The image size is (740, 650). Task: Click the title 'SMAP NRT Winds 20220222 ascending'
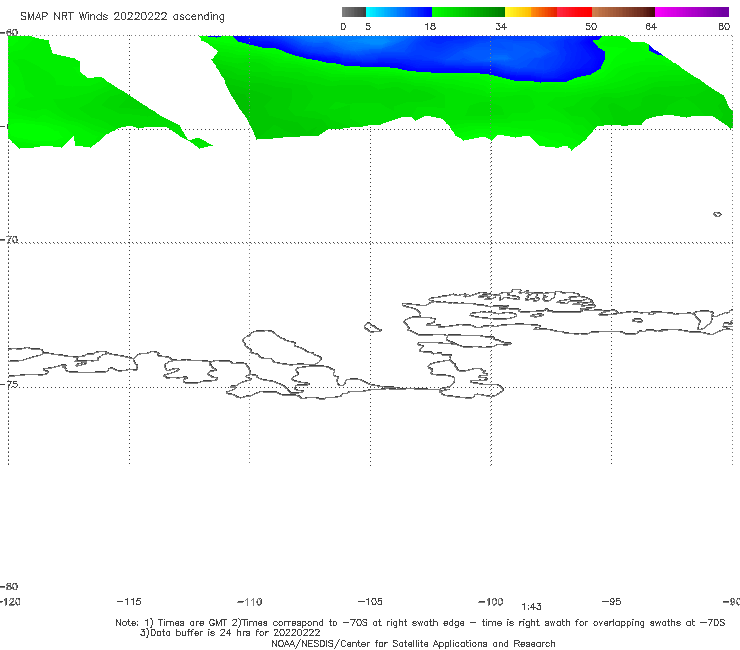[x=122, y=17]
